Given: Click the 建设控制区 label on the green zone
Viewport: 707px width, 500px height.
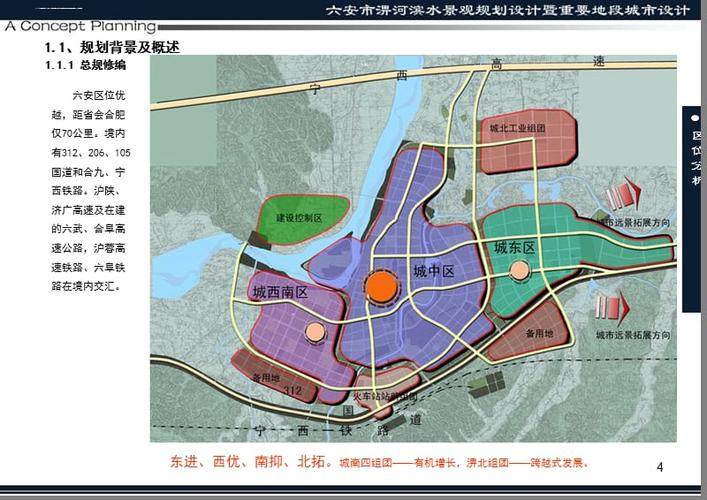Looking at the screenshot, I should [299, 218].
